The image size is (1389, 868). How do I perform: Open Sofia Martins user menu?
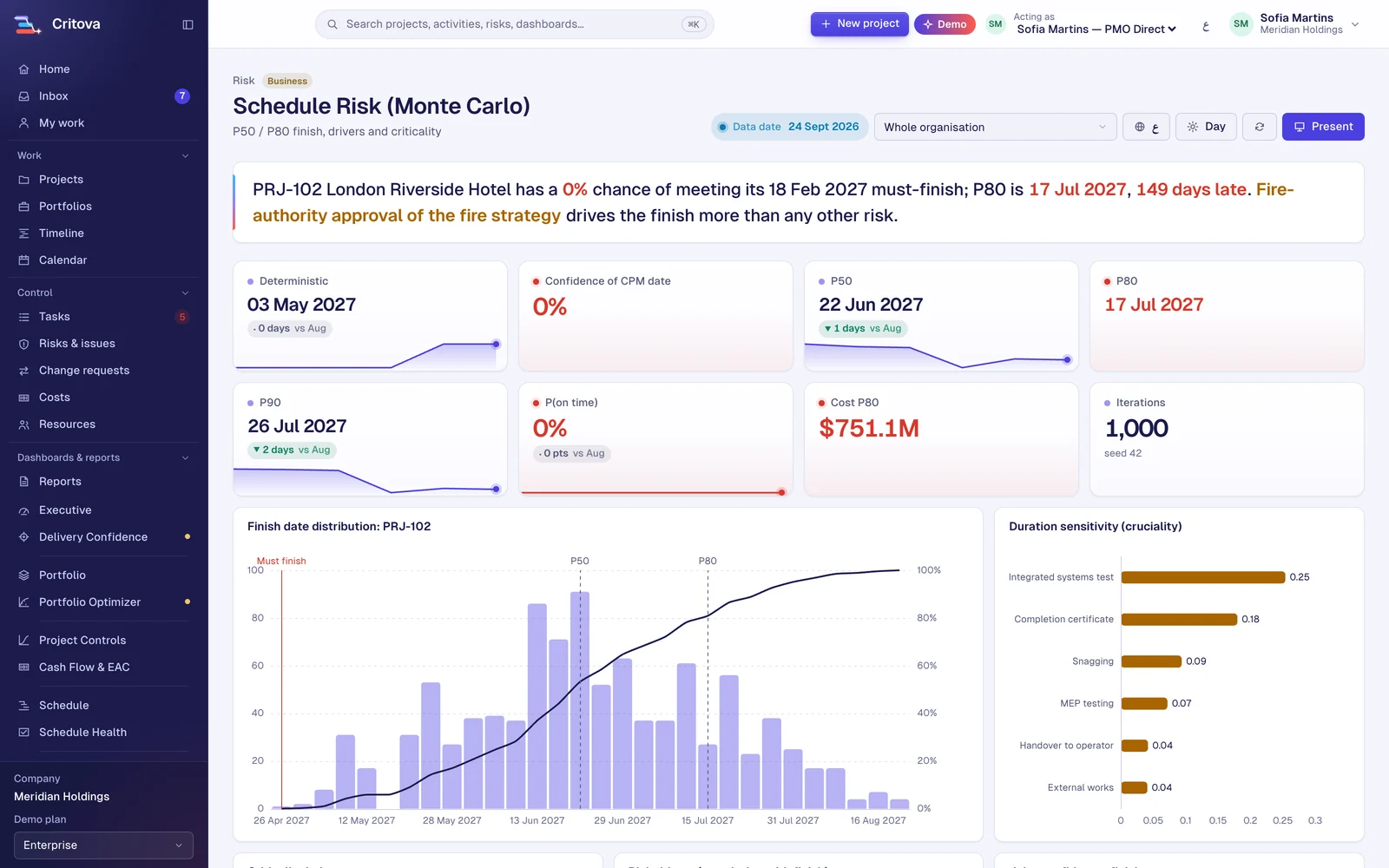(1294, 24)
